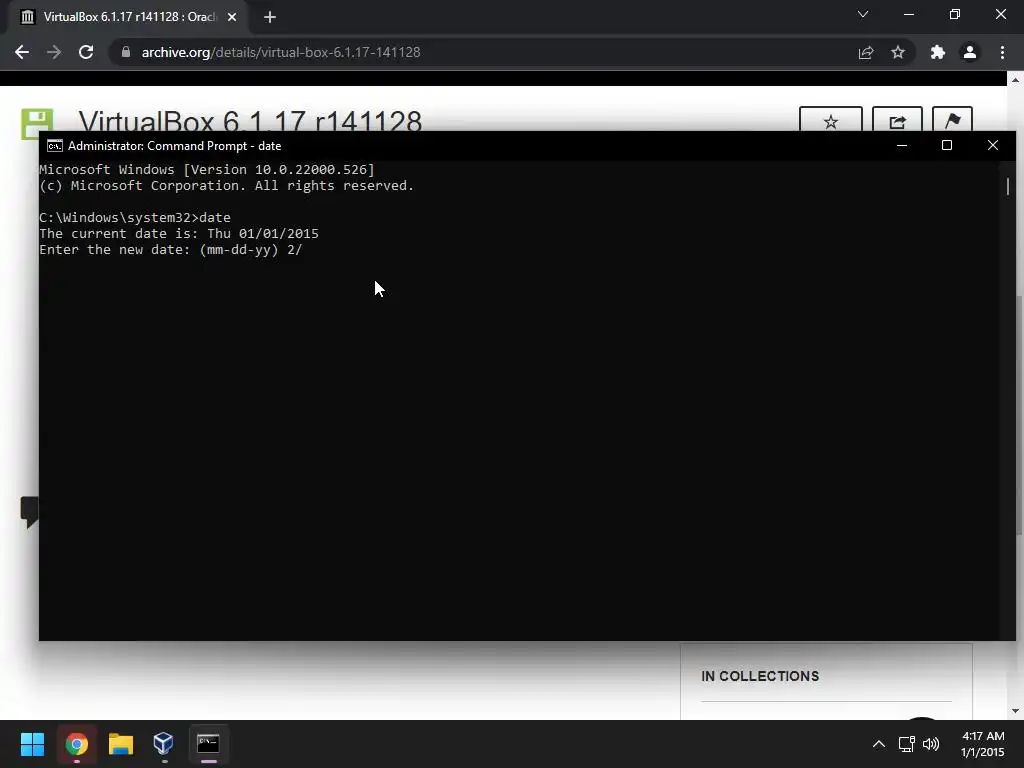Restore down the Chrome window
The width and height of the screenshot is (1024, 768).
pyautogui.click(x=955, y=14)
